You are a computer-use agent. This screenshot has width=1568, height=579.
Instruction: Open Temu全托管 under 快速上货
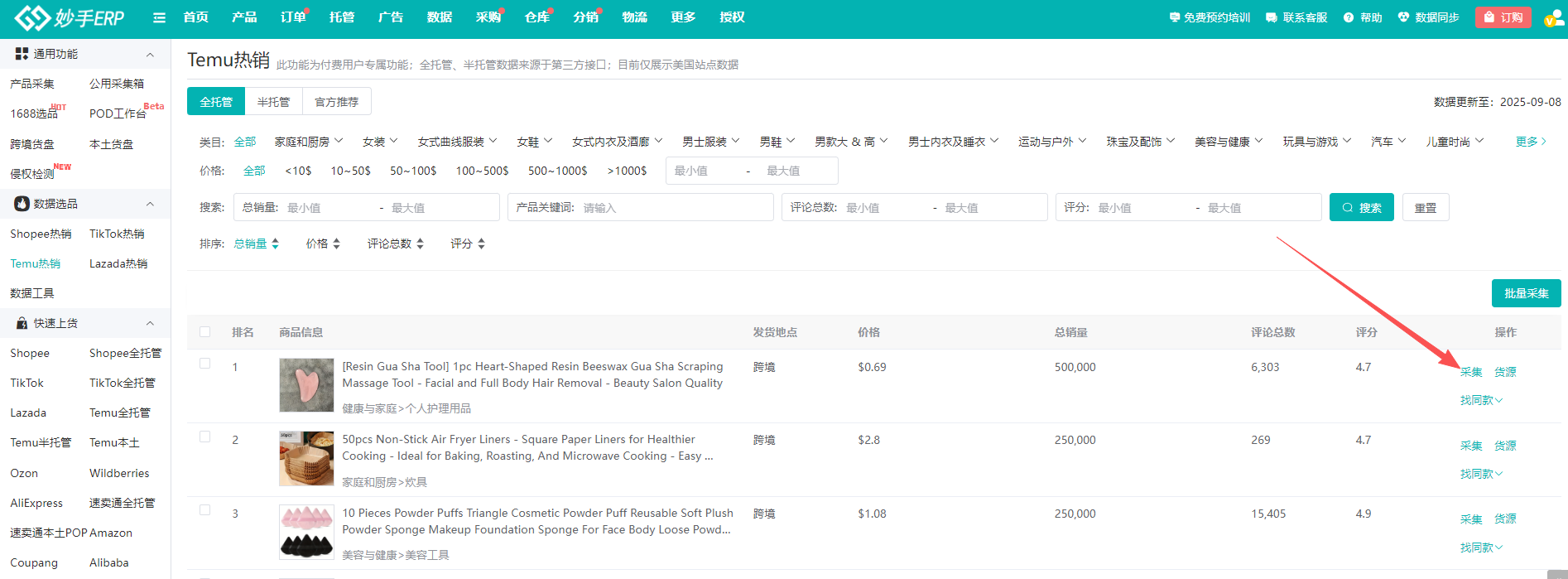pyautogui.click(x=120, y=413)
